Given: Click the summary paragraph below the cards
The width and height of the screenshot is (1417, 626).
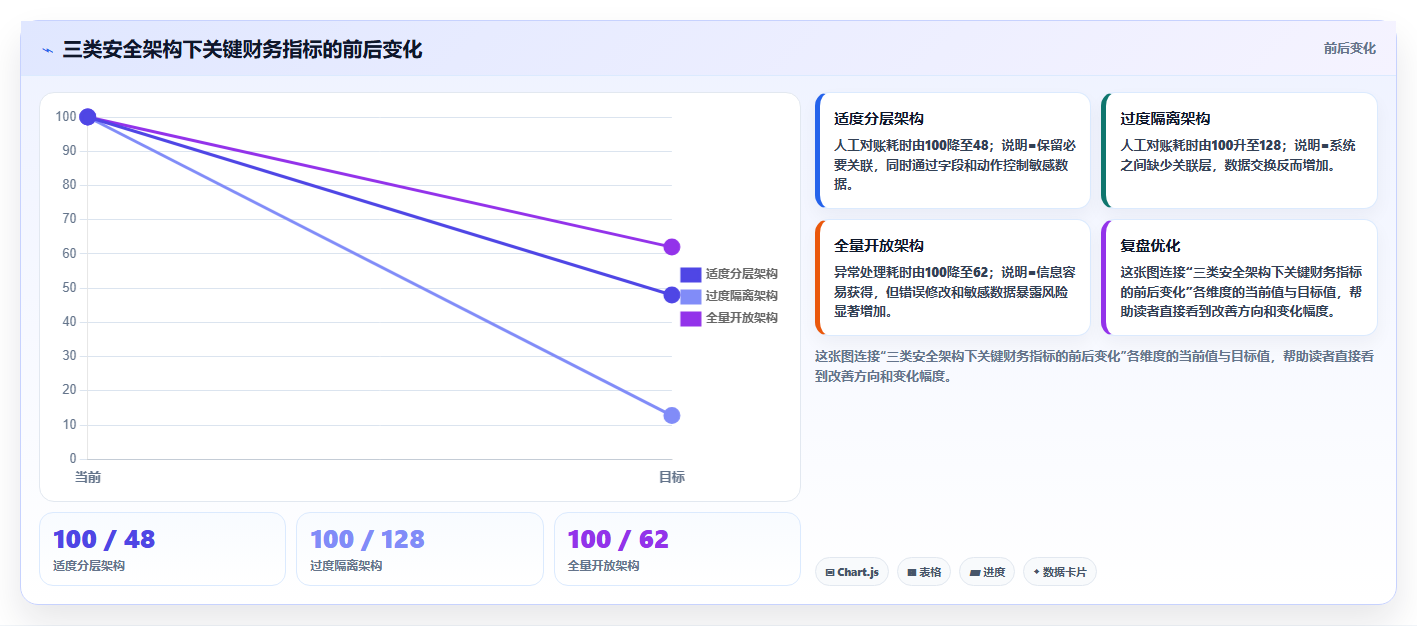Looking at the screenshot, I should pyautogui.click(x=1094, y=366).
